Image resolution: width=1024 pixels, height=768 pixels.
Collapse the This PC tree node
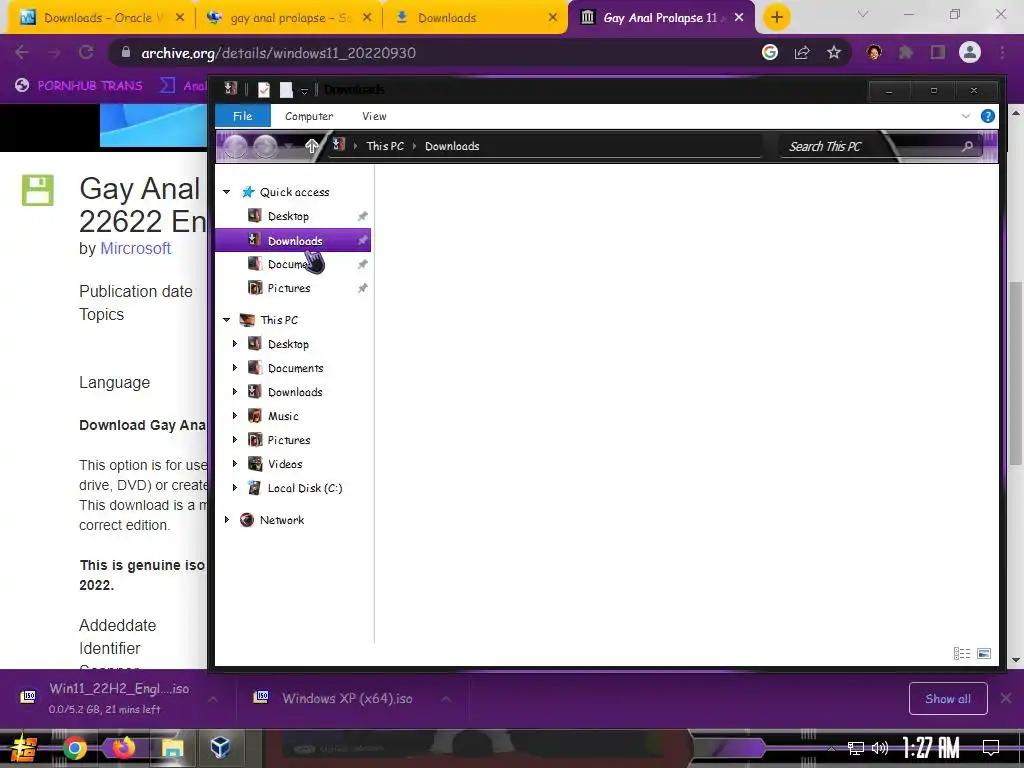point(227,320)
